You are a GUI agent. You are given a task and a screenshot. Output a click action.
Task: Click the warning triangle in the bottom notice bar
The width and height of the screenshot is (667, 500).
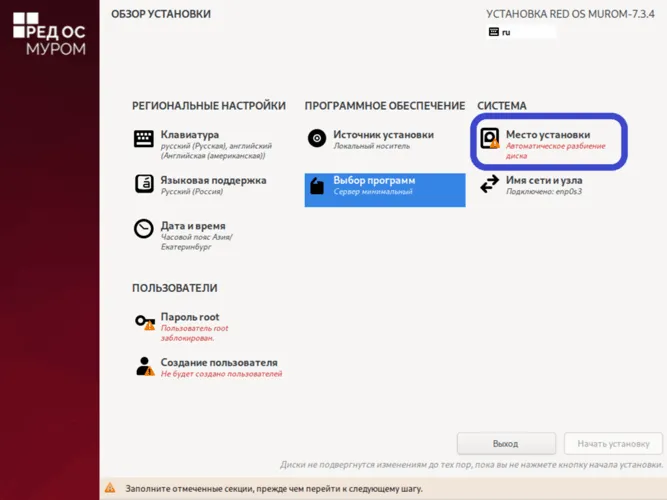tap(110, 488)
